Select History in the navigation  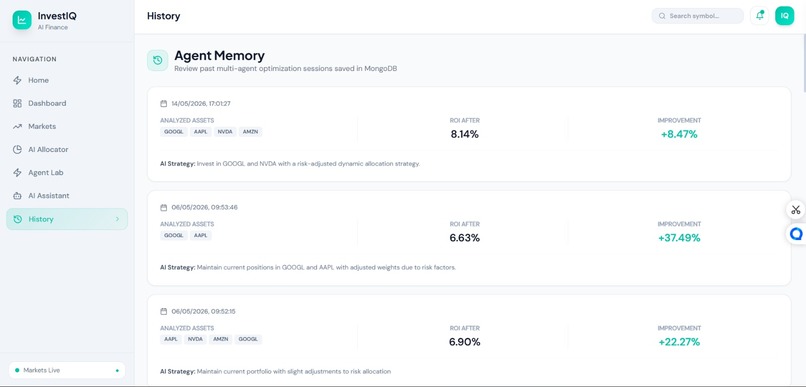(x=67, y=219)
